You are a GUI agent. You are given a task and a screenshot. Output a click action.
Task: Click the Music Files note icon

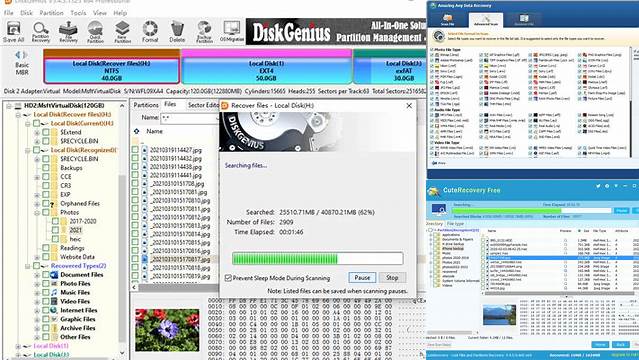click(x=54, y=292)
